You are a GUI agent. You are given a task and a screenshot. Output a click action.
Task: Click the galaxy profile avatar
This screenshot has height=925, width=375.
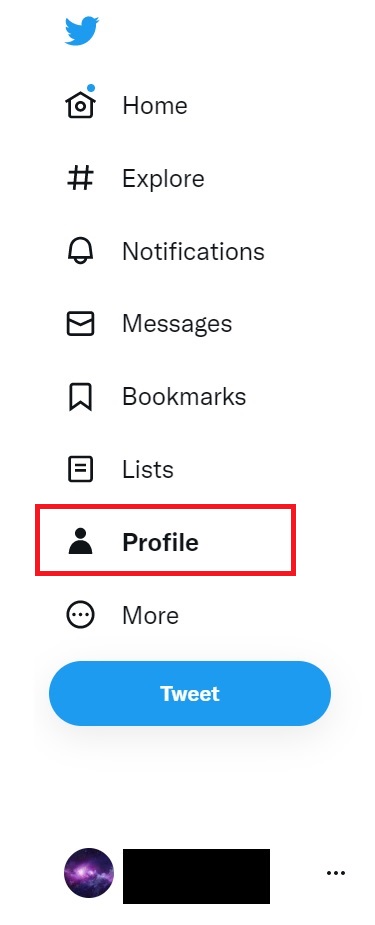[x=89, y=873]
